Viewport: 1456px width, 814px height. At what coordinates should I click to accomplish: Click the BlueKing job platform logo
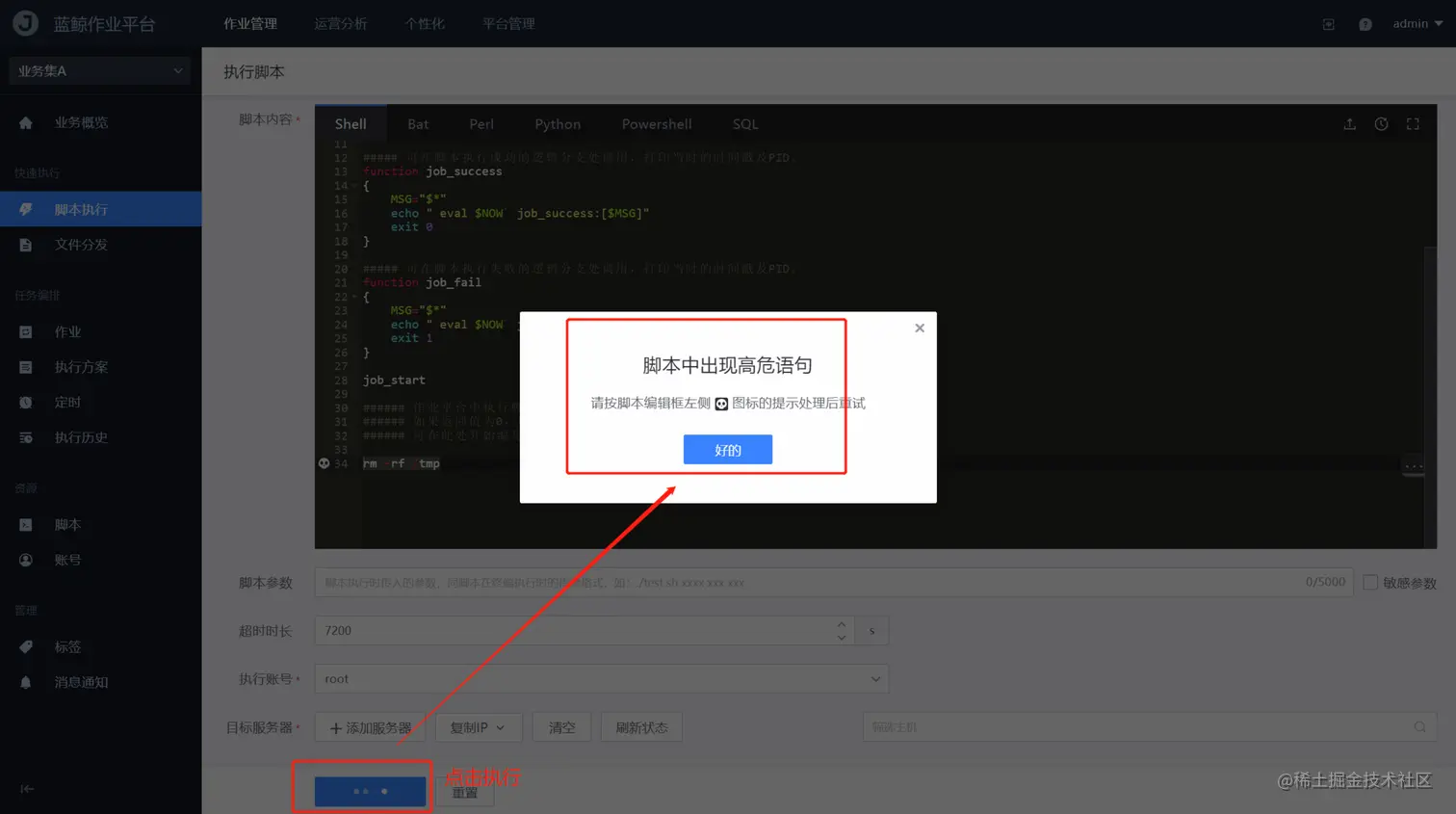[26, 23]
